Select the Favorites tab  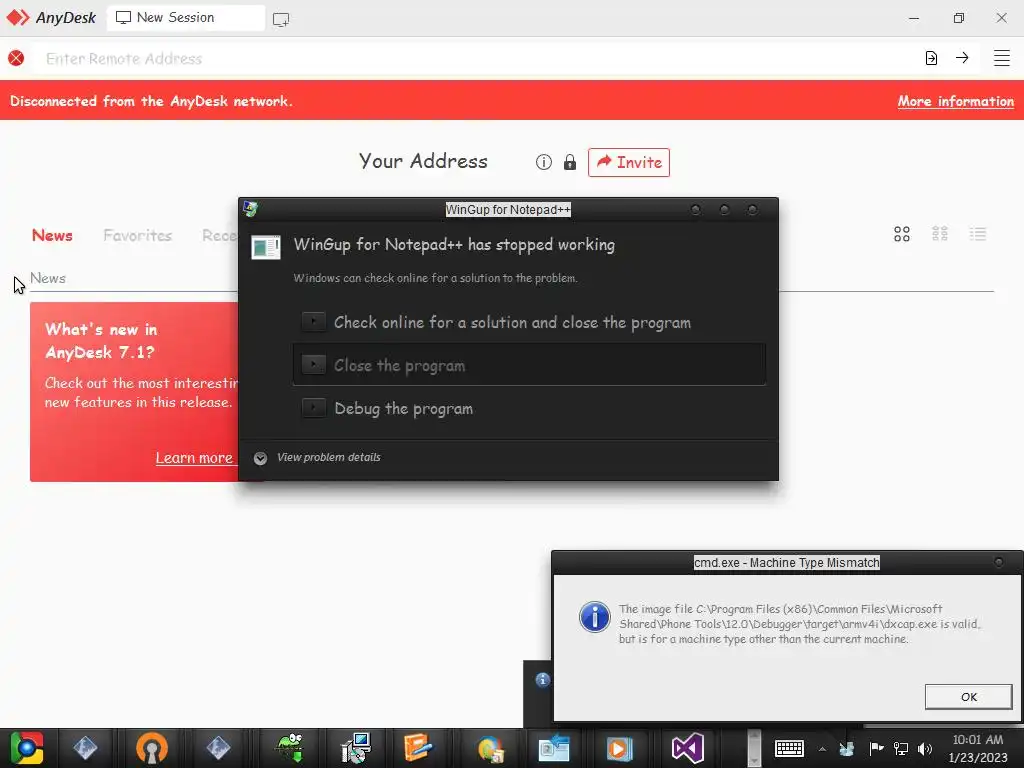tap(137, 235)
